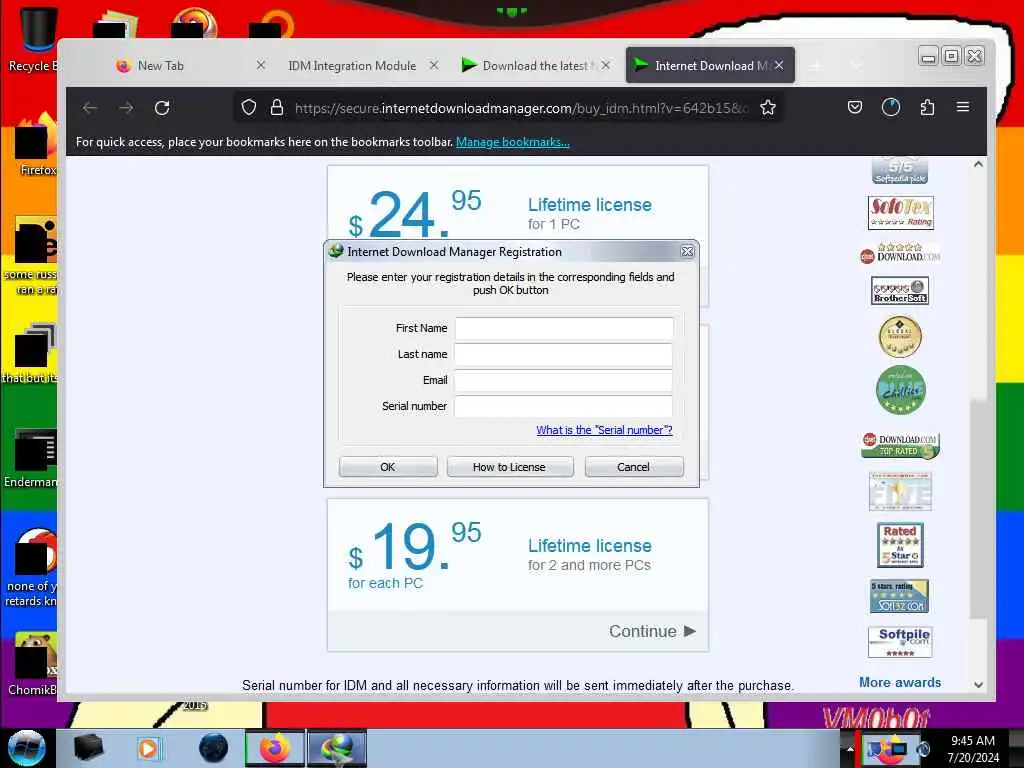Viewport: 1024px width, 768px height.
Task: Switch to the IDM Integration Module tab
Action: coord(352,65)
